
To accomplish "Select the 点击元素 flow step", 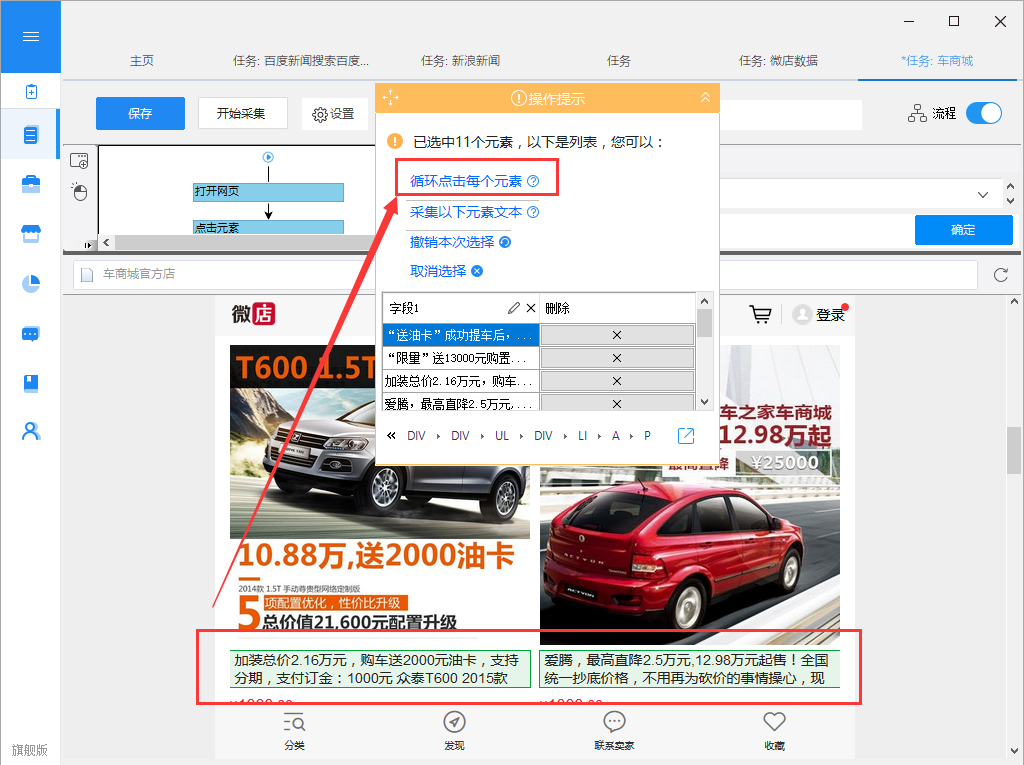I will pyautogui.click(x=268, y=227).
